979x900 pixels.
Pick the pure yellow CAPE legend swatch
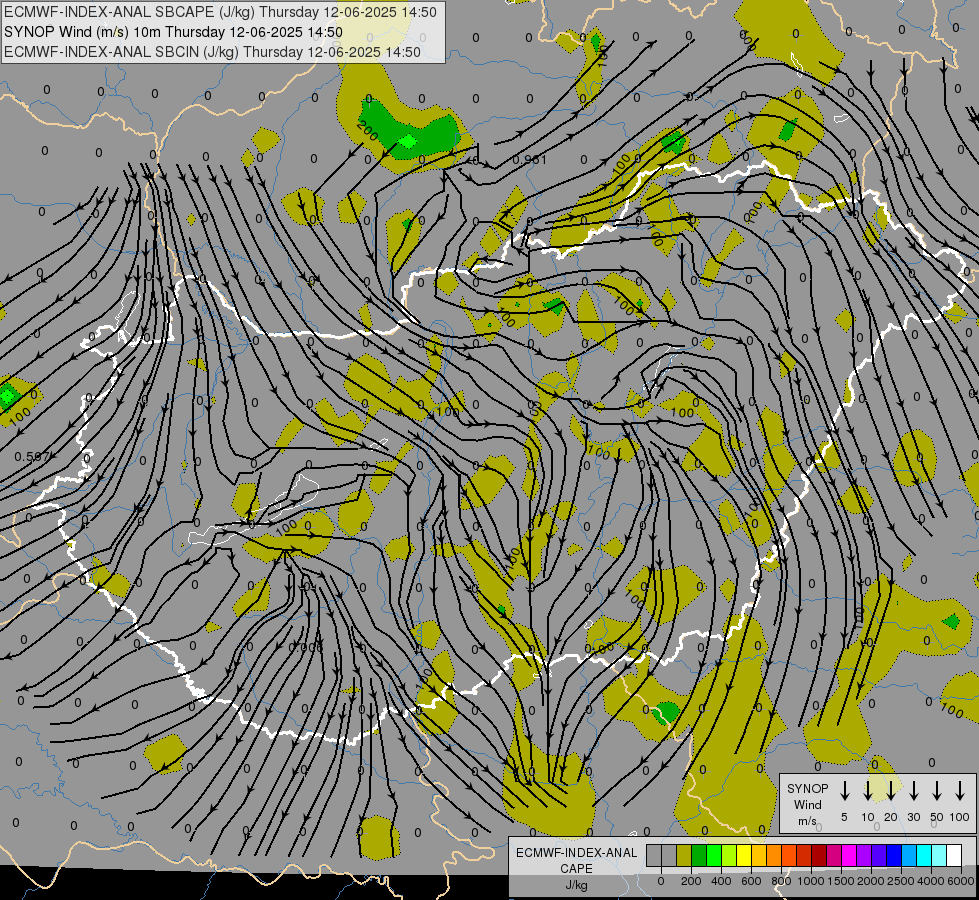point(744,855)
